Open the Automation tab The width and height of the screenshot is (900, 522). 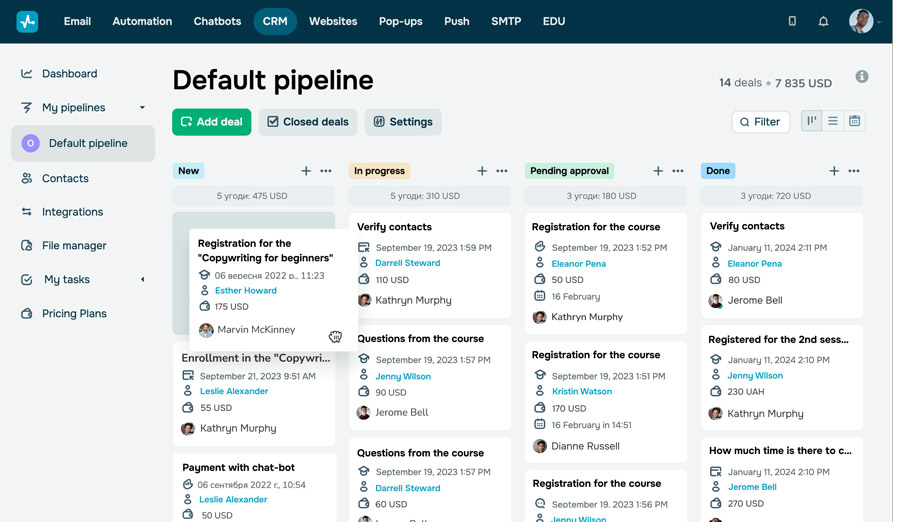(142, 21)
